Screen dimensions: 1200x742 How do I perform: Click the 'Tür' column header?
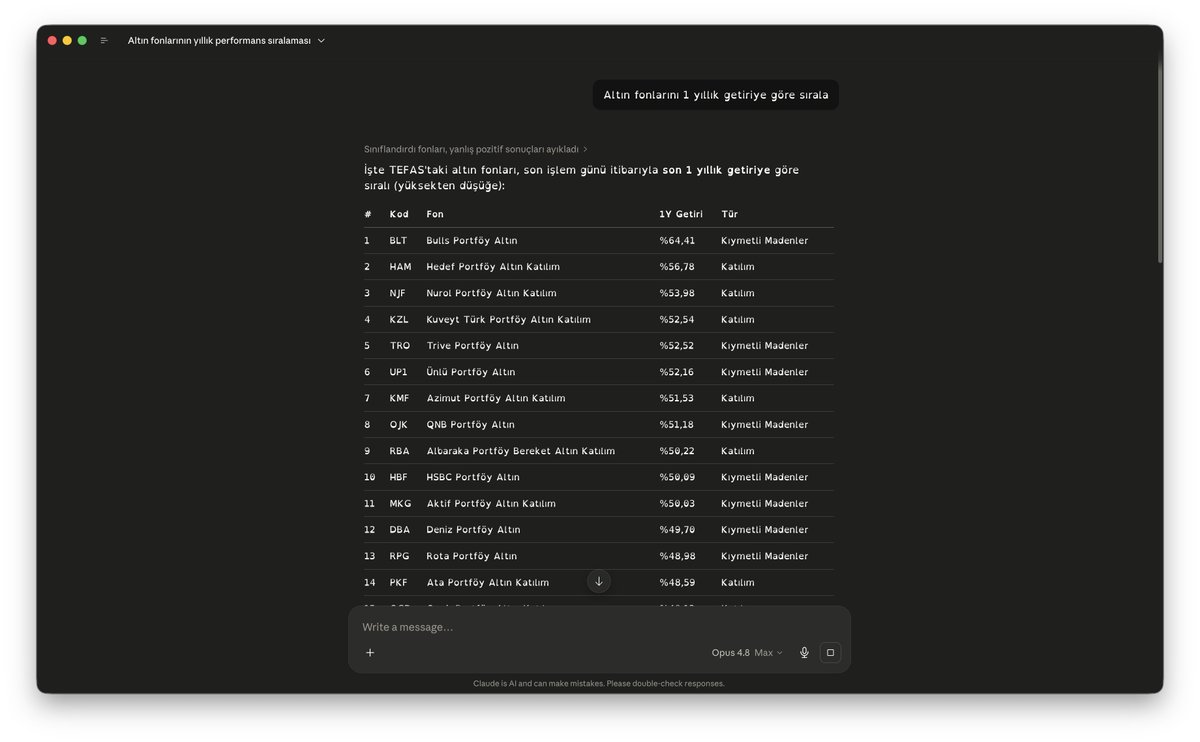click(729, 214)
